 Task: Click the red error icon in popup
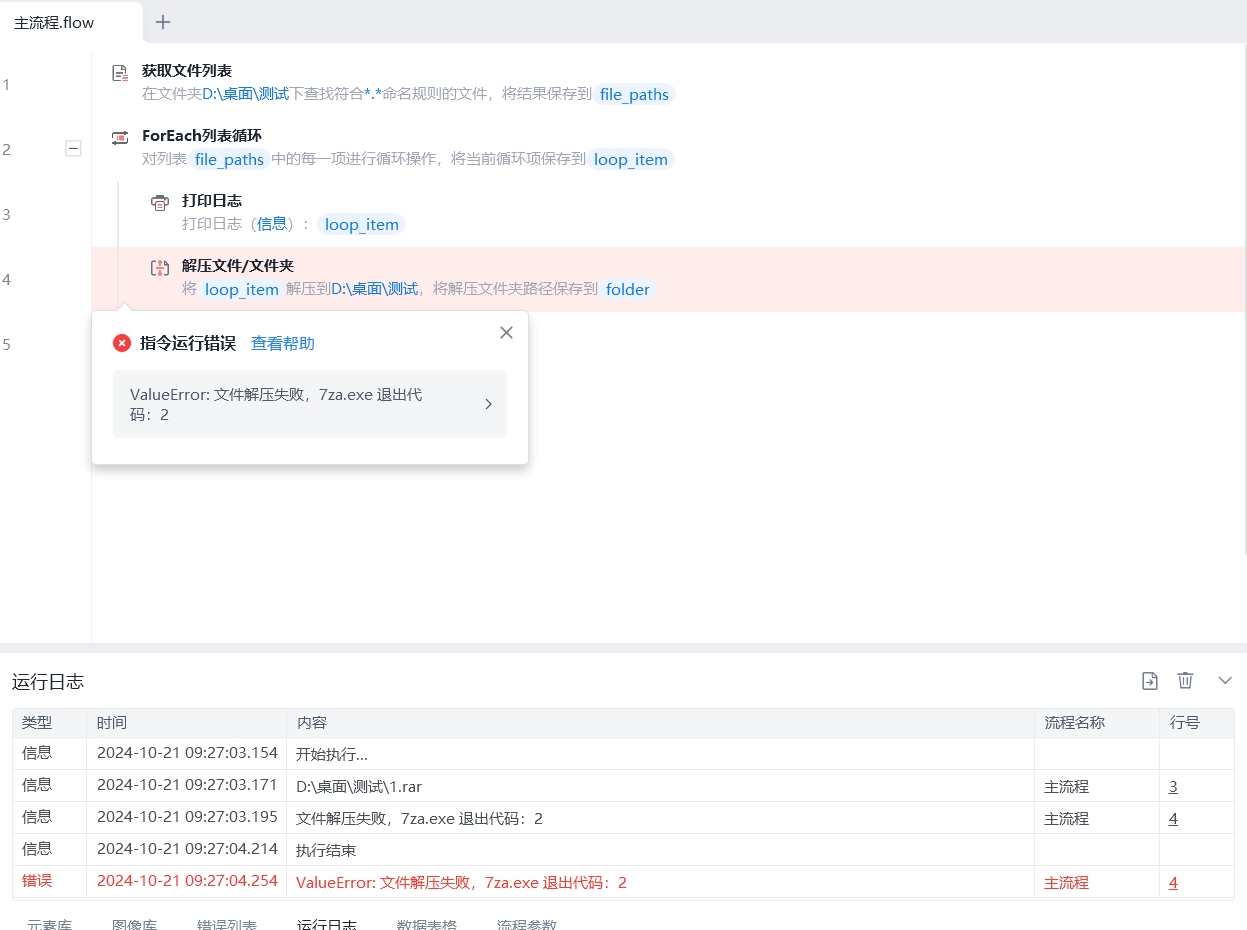click(122, 343)
